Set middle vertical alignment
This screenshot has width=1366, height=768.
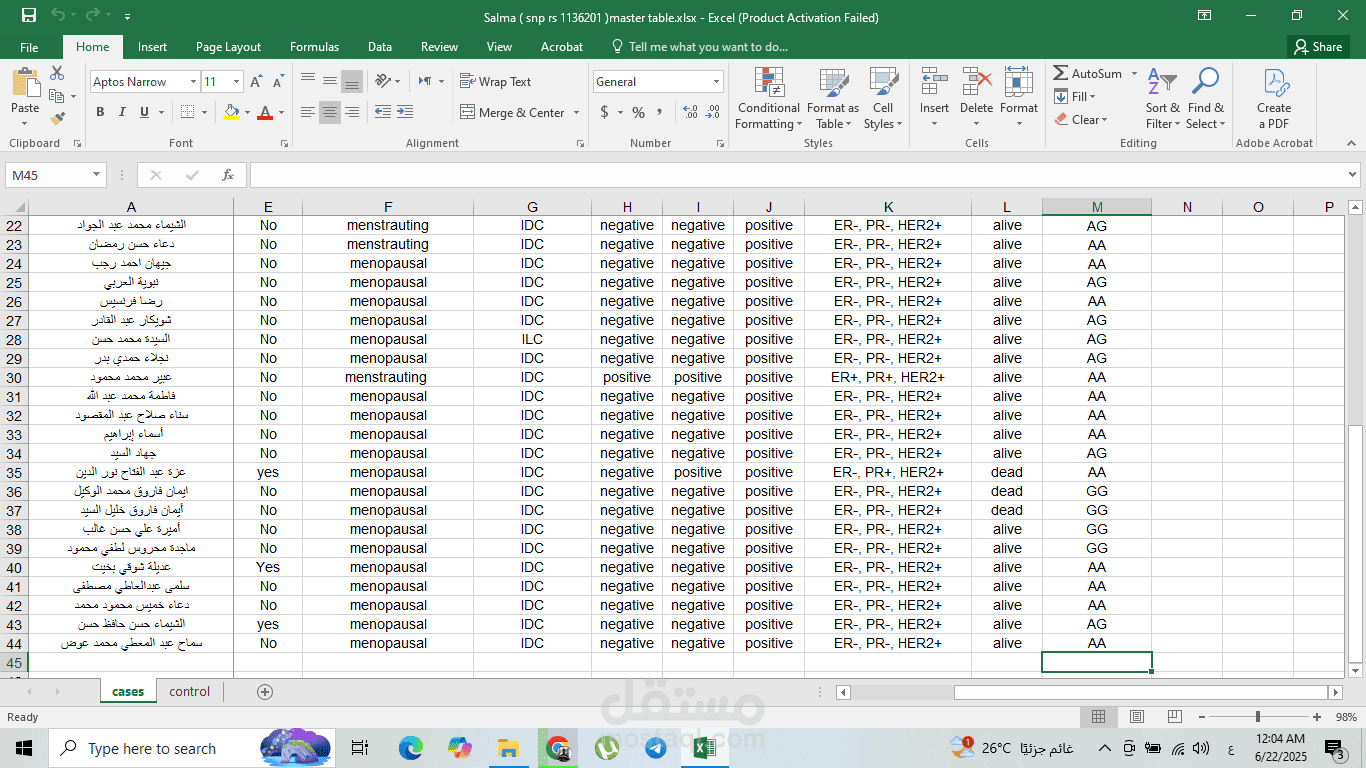point(330,81)
